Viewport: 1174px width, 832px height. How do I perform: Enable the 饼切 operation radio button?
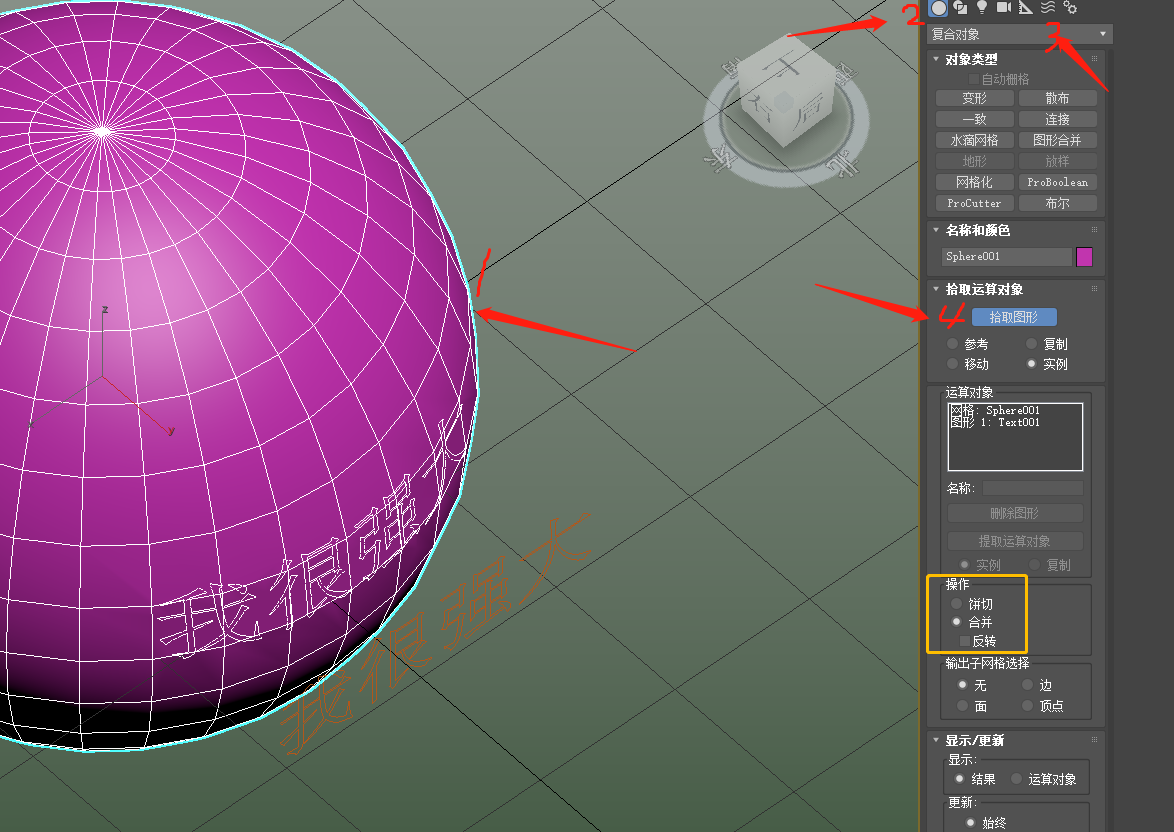(x=956, y=603)
